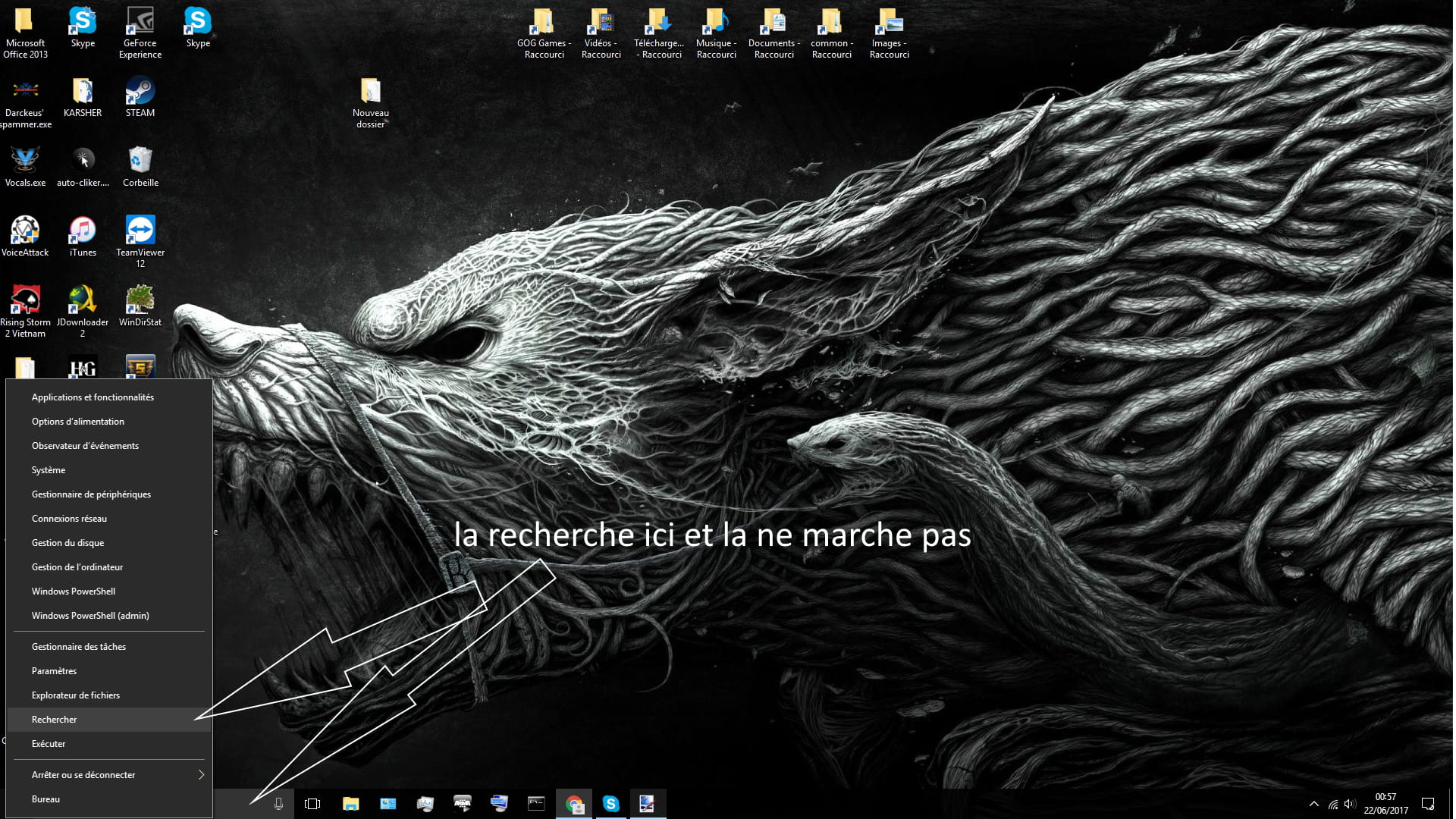Launch Windows PowerShell (non-admin) entry
The image size is (1456, 819).
[109, 591]
